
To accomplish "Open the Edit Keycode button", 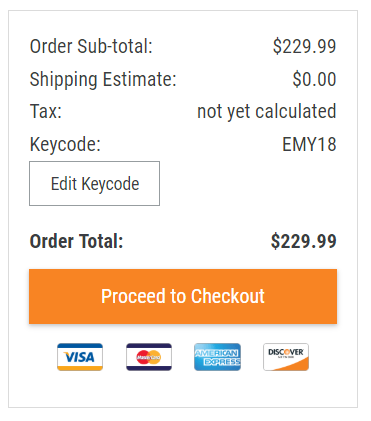I will [94, 183].
